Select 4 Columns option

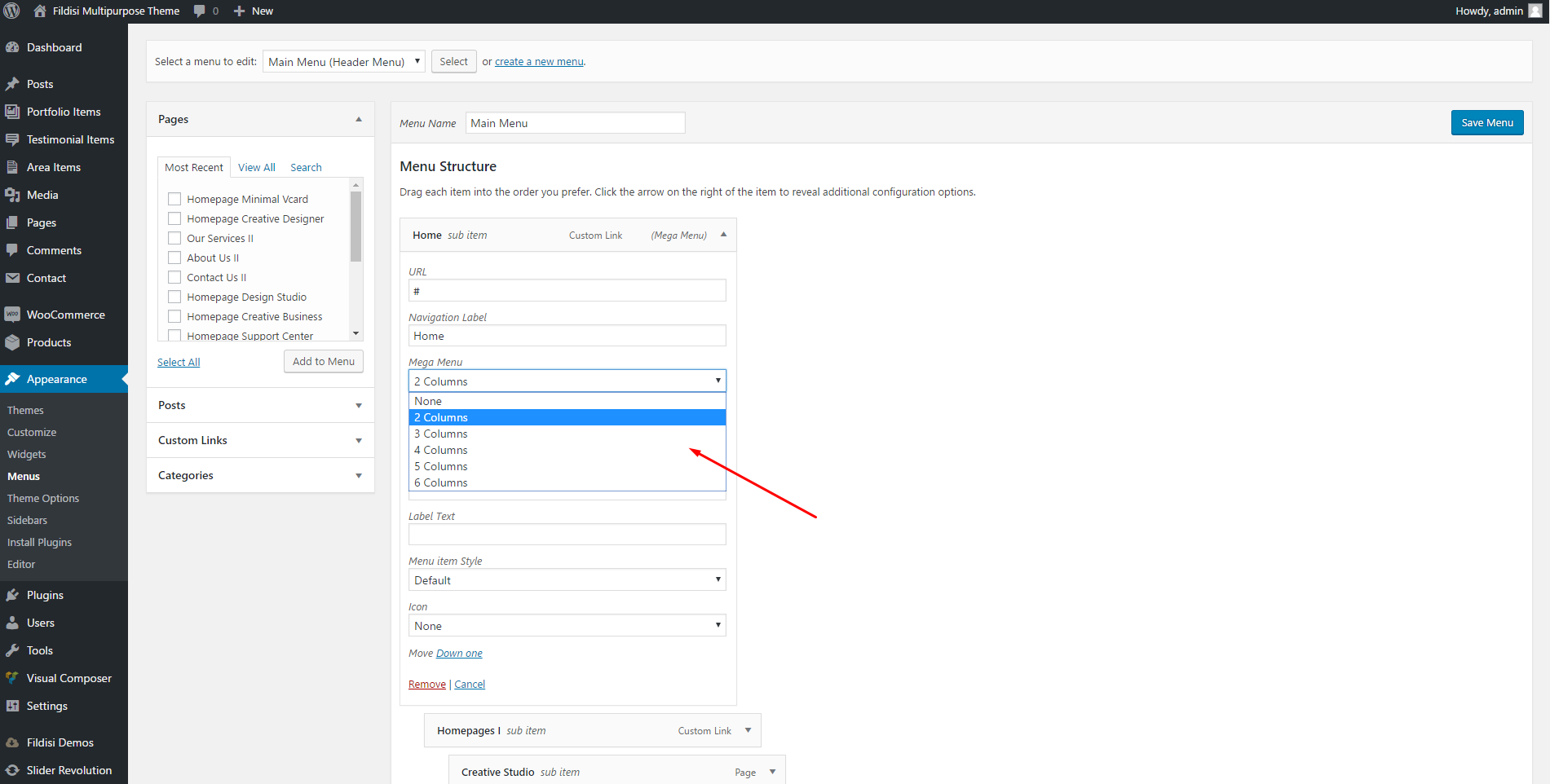click(567, 450)
